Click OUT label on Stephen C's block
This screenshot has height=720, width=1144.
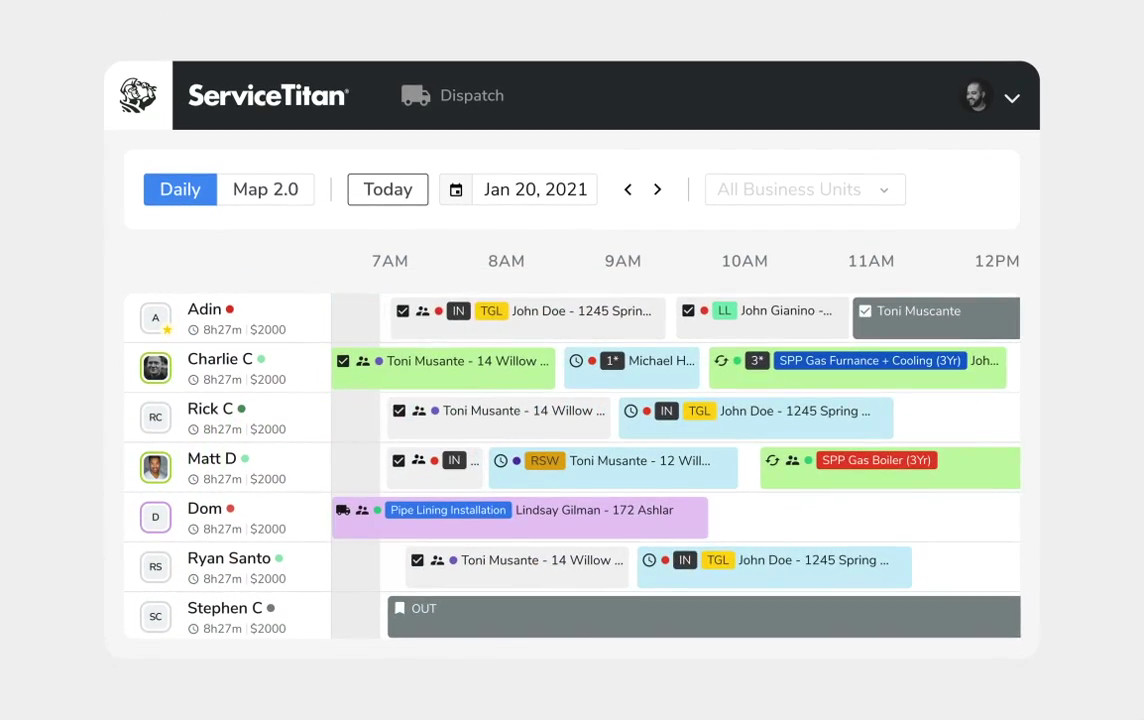coord(424,608)
